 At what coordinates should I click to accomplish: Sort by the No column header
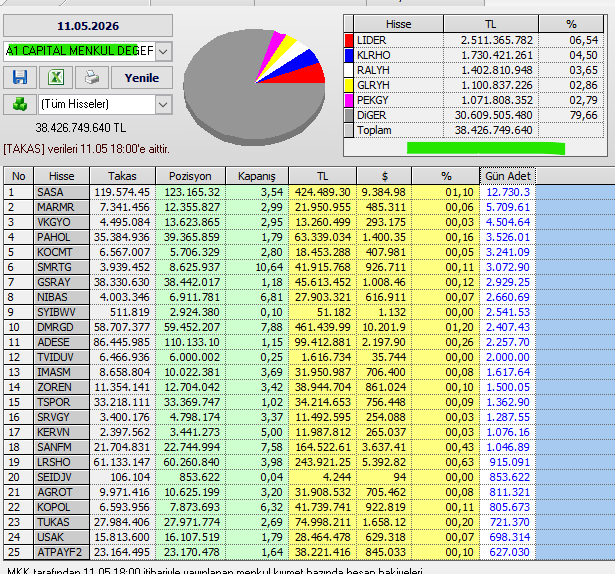coord(18,176)
